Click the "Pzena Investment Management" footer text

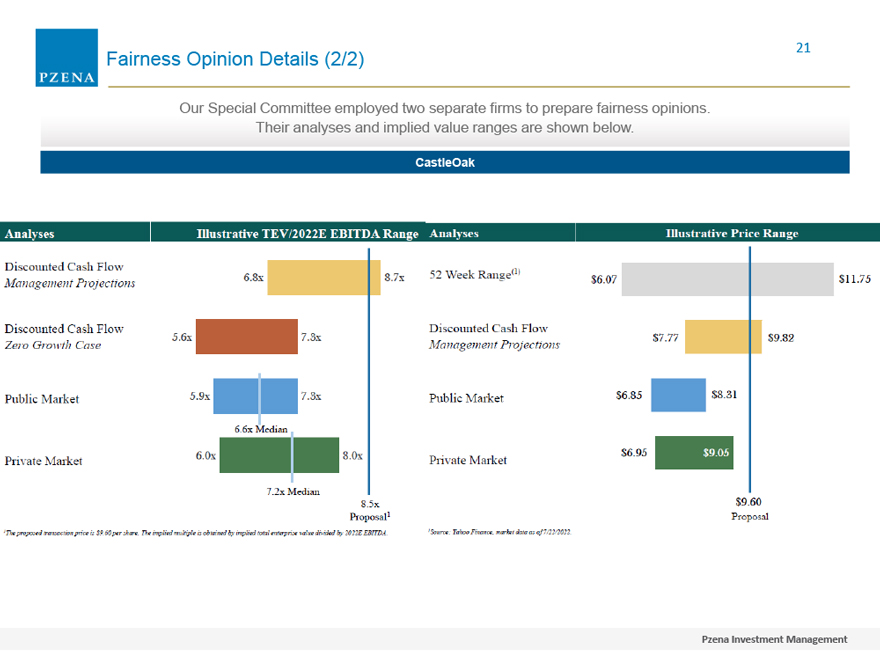pos(774,639)
